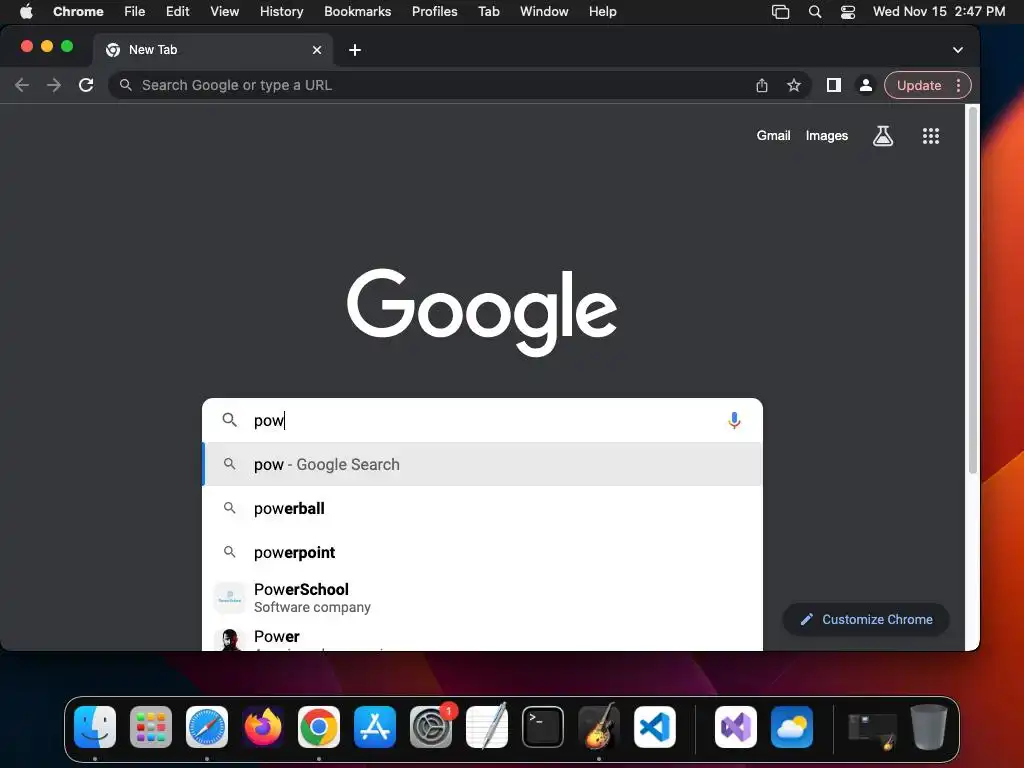Open Weather app from the Dock
The image size is (1024, 768).
[x=792, y=727]
